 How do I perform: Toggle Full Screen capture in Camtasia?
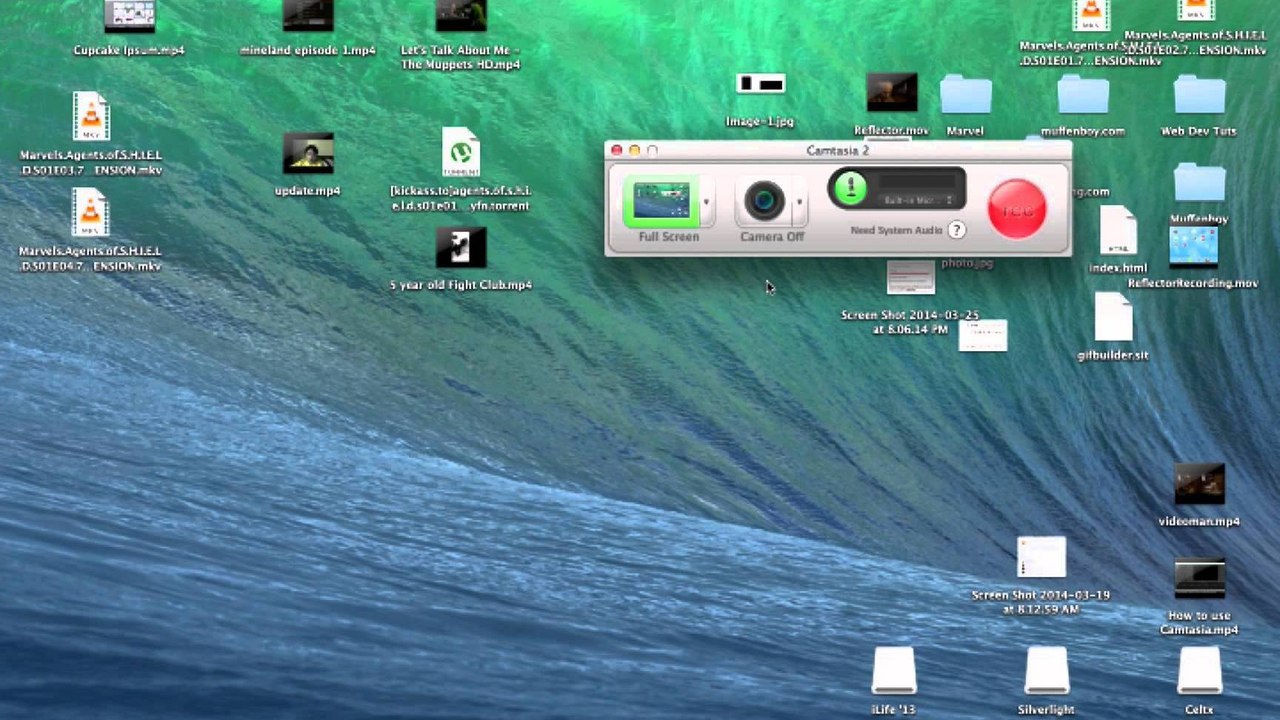click(x=660, y=201)
